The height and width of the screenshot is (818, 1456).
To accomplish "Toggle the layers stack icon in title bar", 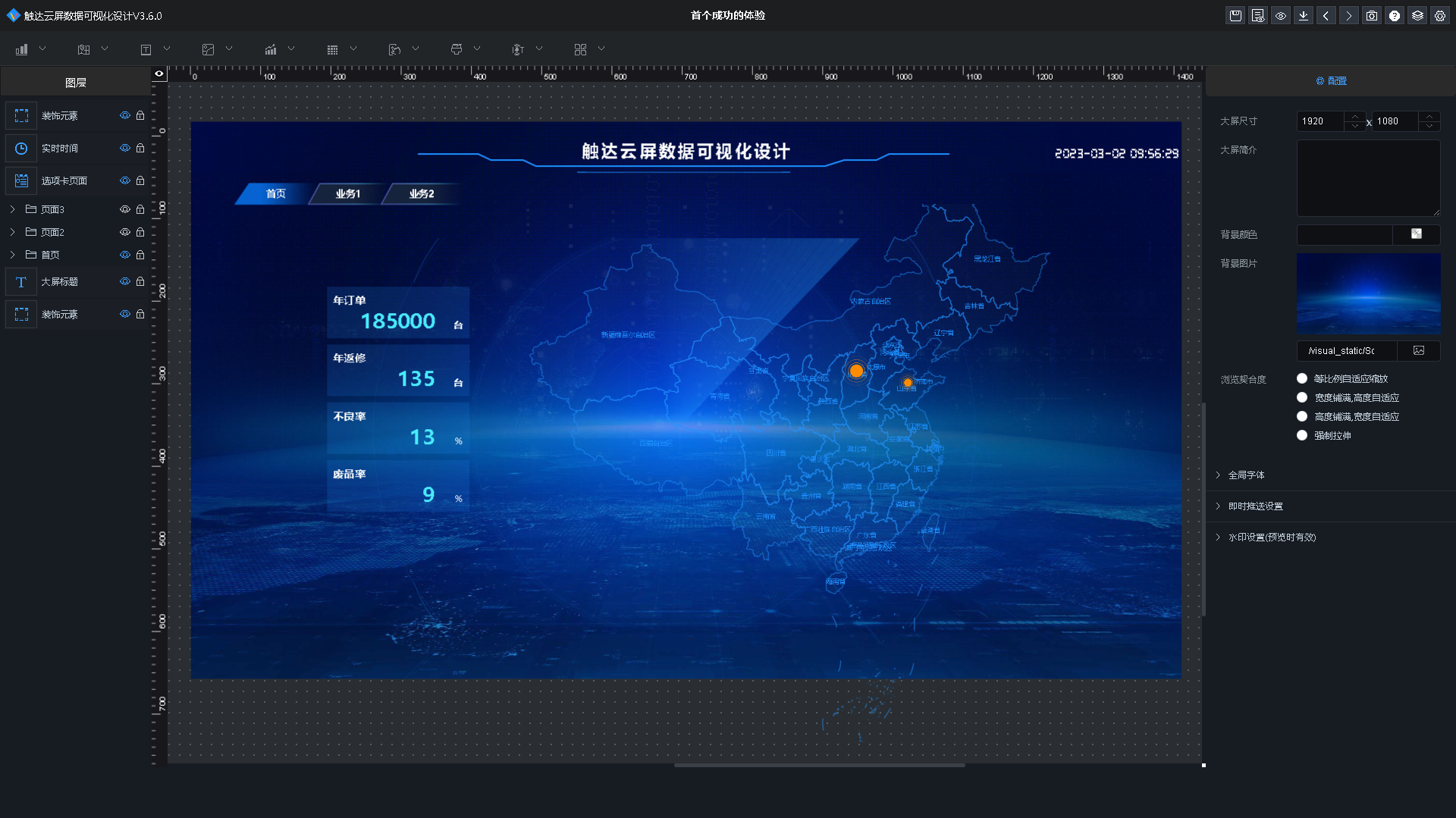I will (x=1417, y=15).
